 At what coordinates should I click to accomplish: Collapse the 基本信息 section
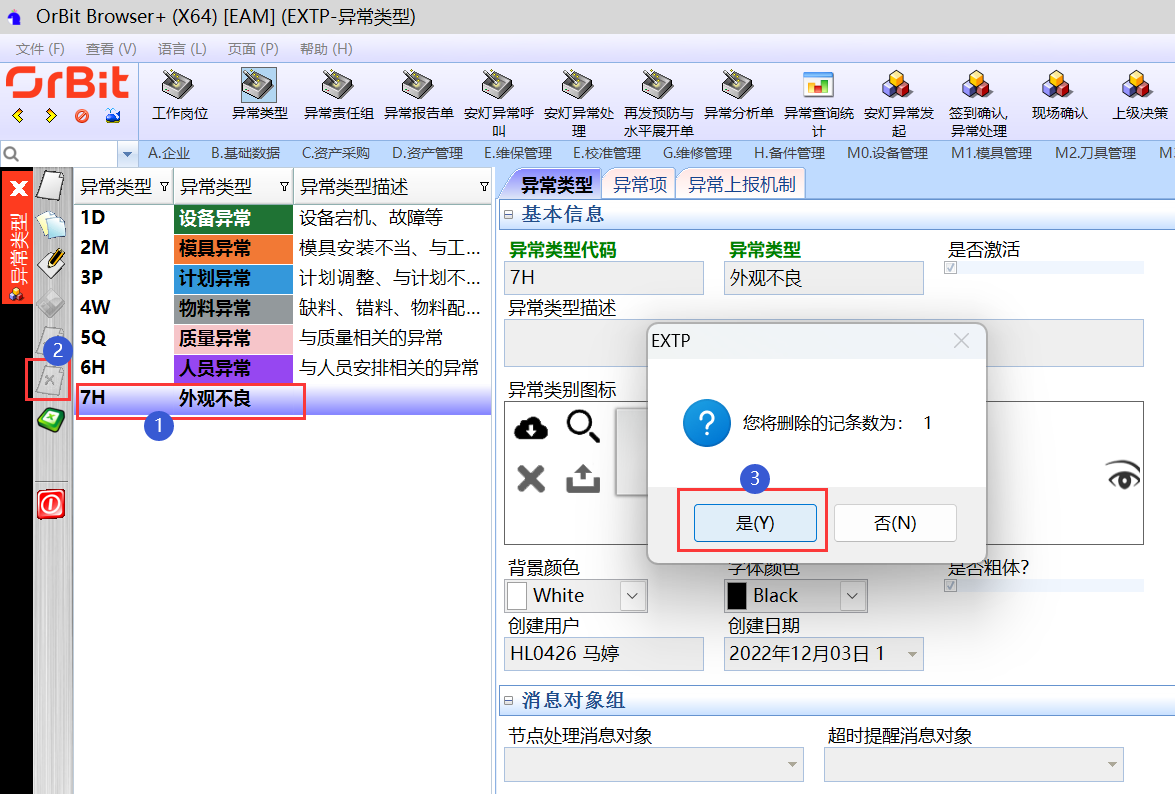(509, 214)
